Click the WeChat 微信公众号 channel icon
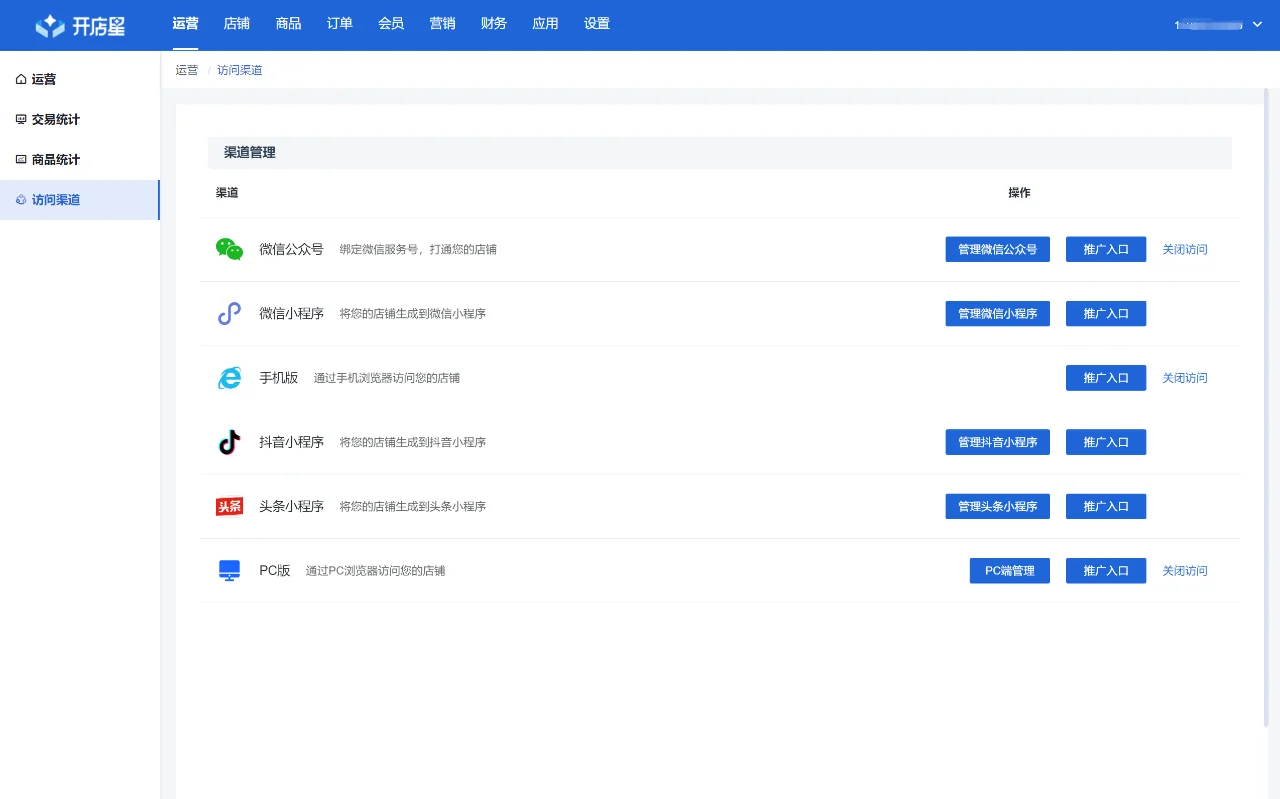 click(x=229, y=249)
